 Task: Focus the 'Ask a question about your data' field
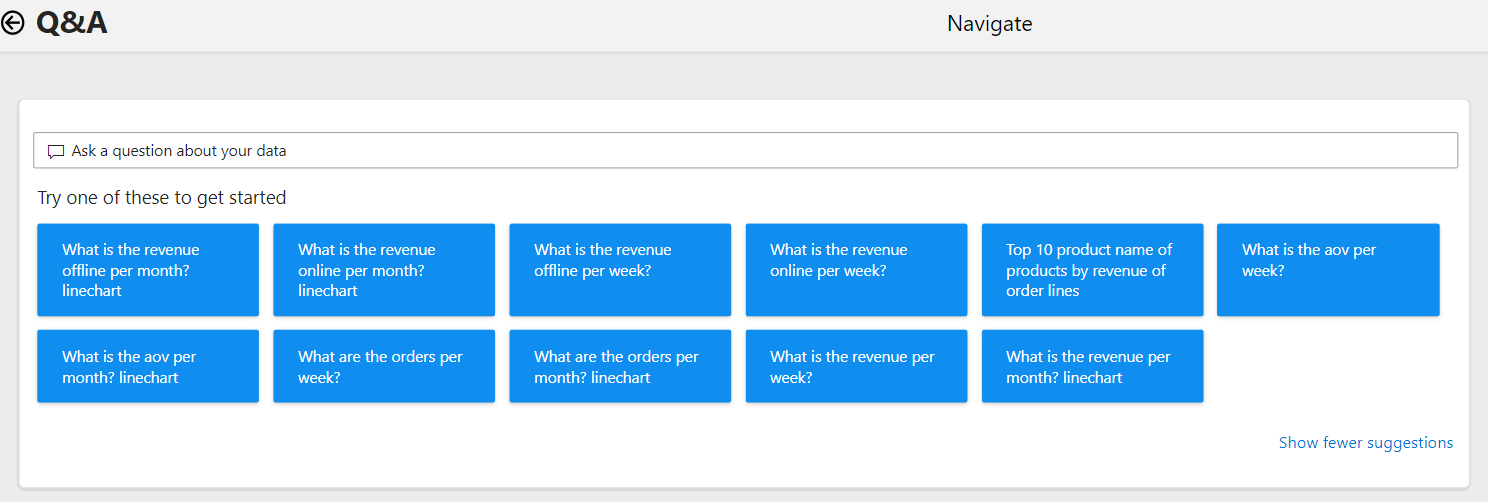745,151
